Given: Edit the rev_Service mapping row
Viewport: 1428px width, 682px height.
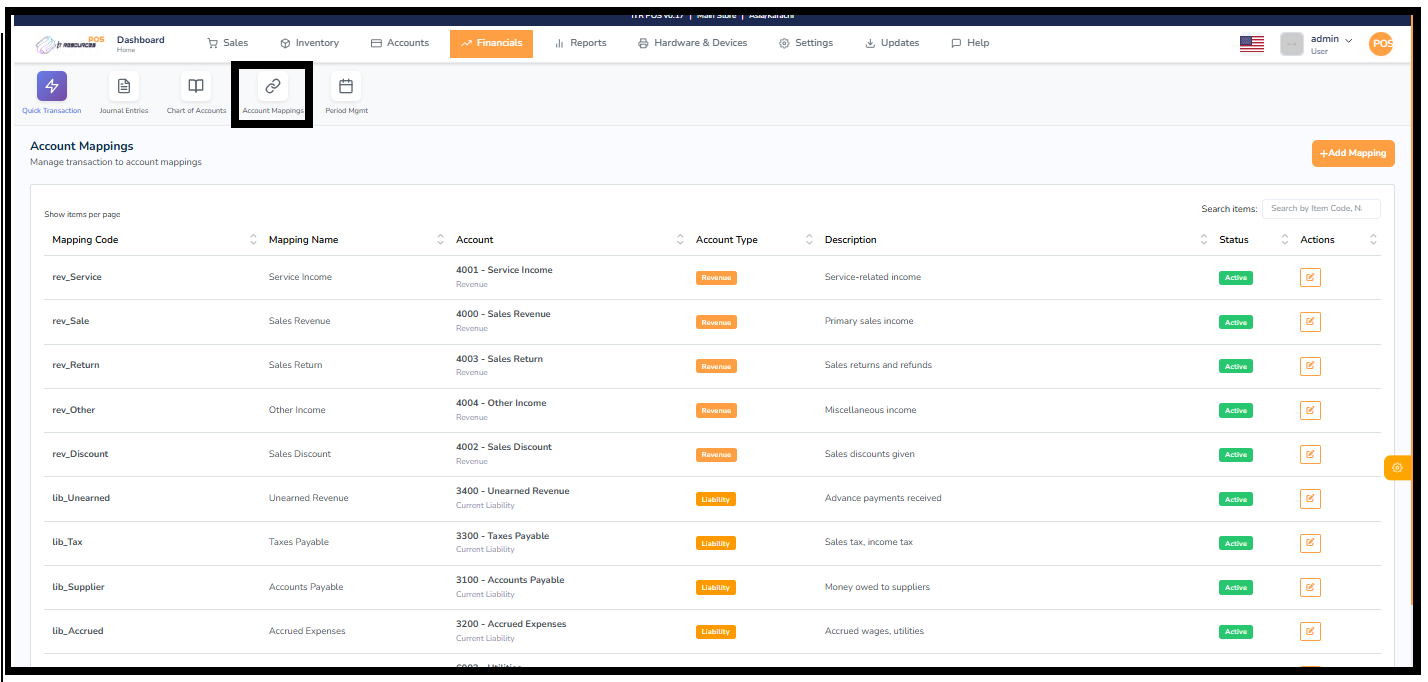Looking at the screenshot, I should click(x=1310, y=277).
